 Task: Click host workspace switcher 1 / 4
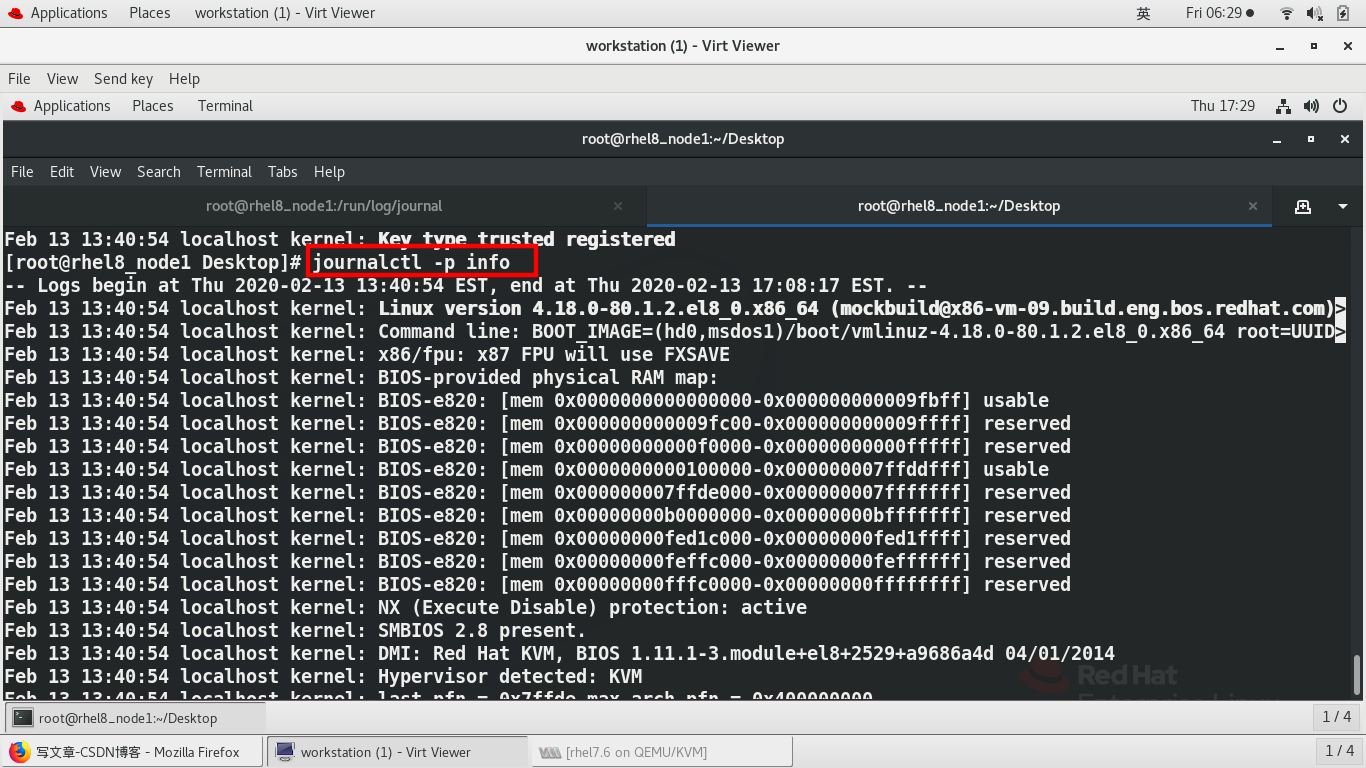[x=1339, y=750]
